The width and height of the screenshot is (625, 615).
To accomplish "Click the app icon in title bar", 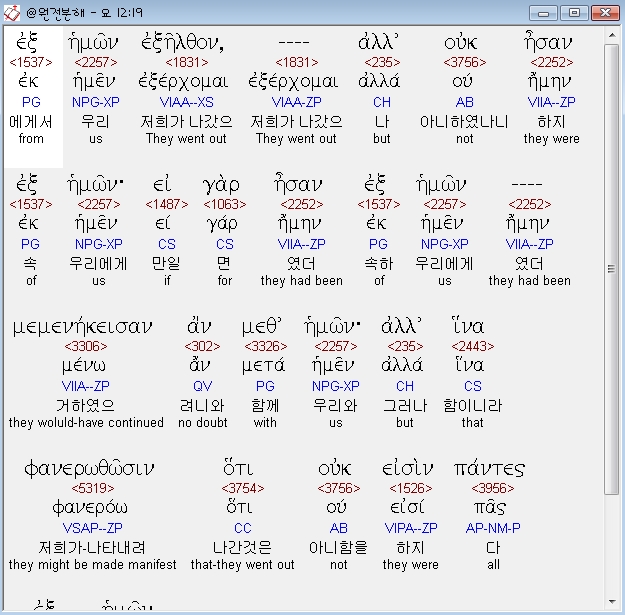I will pyautogui.click(x=12, y=13).
